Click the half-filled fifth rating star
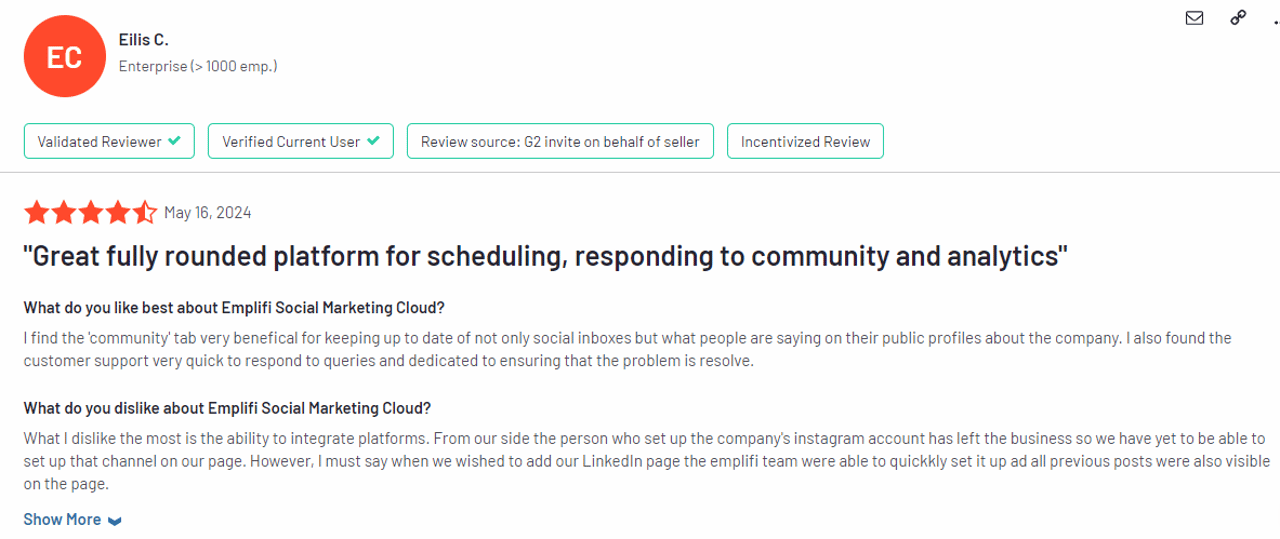Viewport: 1280px width, 539px height. [145, 212]
